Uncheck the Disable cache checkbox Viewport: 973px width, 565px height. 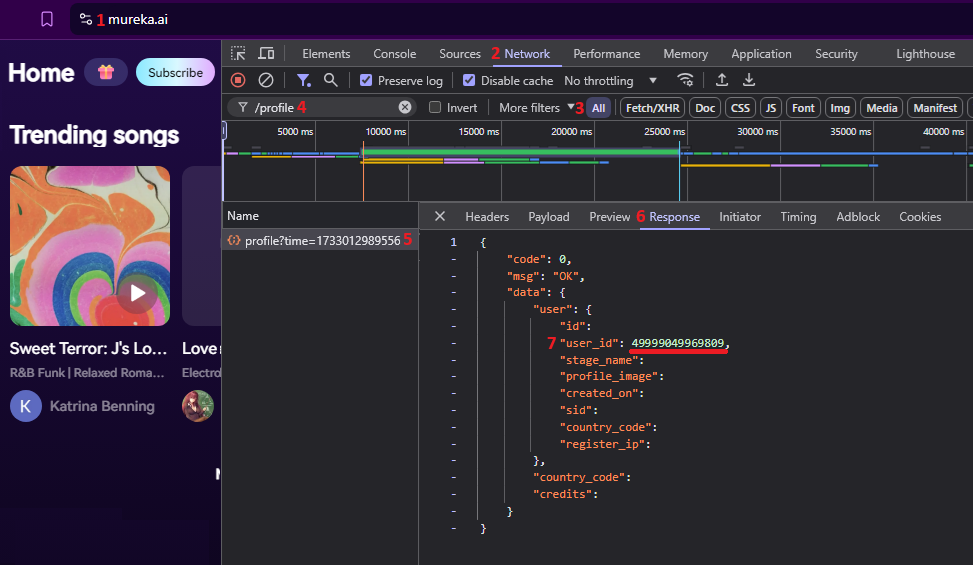pos(469,80)
